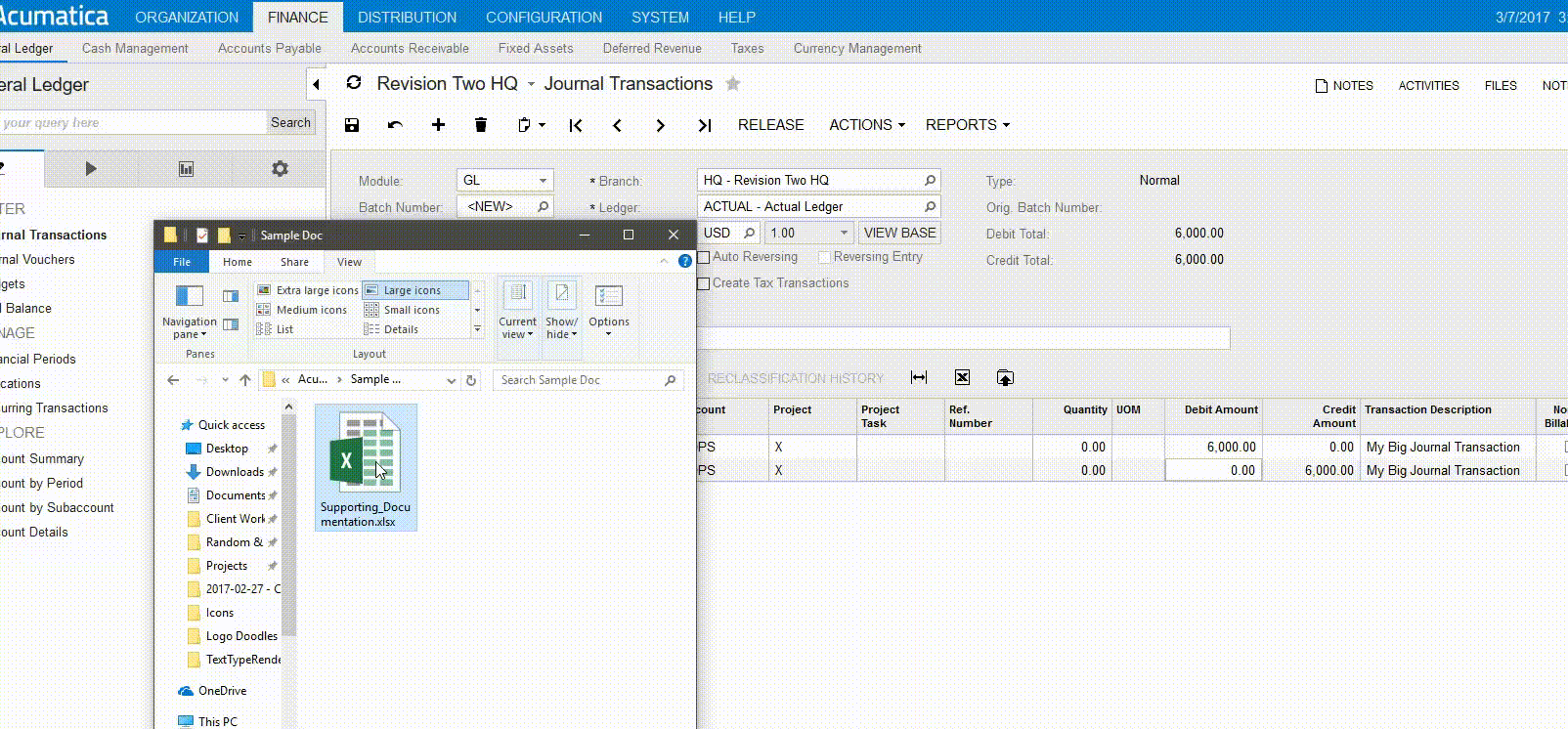Viewport: 1568px width, 729px height.
Task: Open Recurring Transactions link in sidebar
Action: tap(53, 407)
